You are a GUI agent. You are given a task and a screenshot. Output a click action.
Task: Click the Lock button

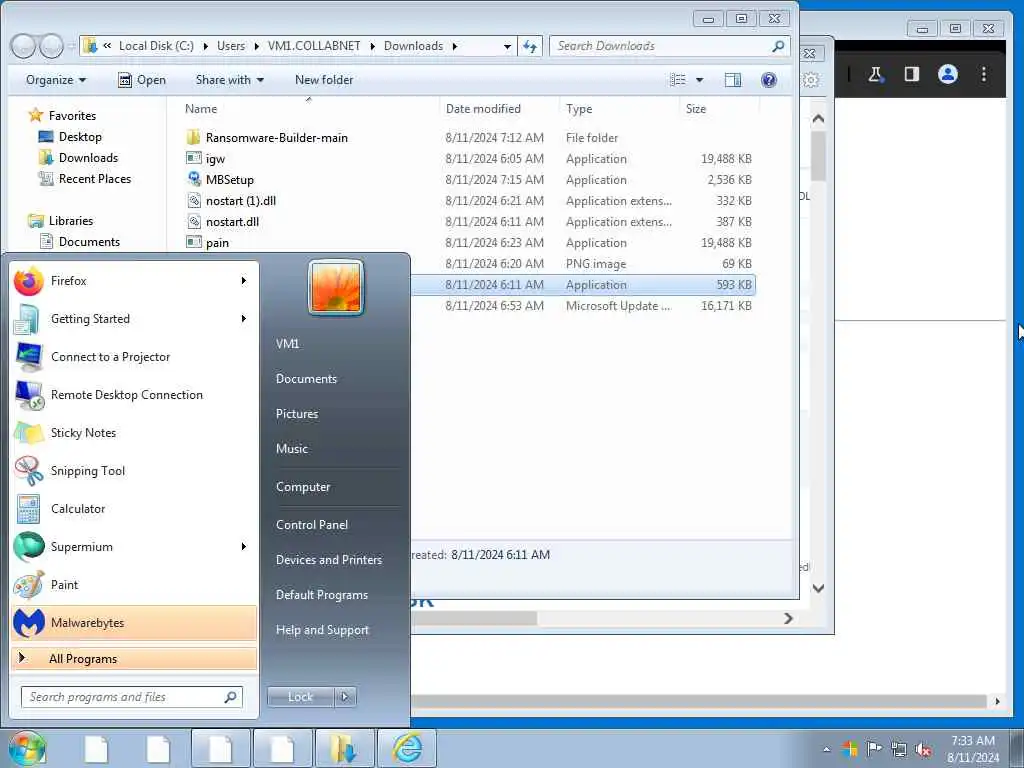300,697
